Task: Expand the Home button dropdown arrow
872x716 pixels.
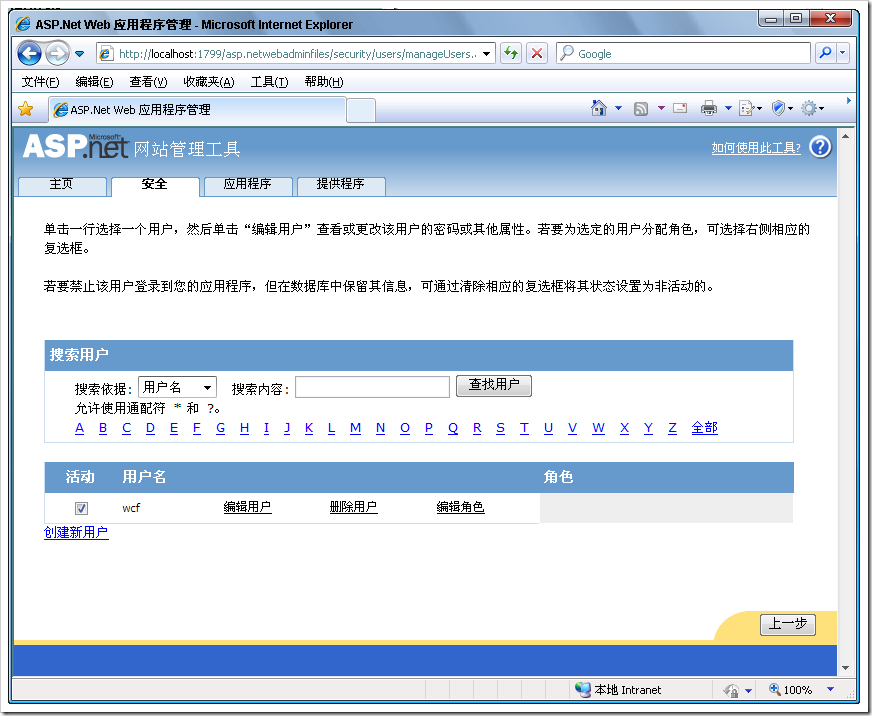Action: tap(618, 108)
